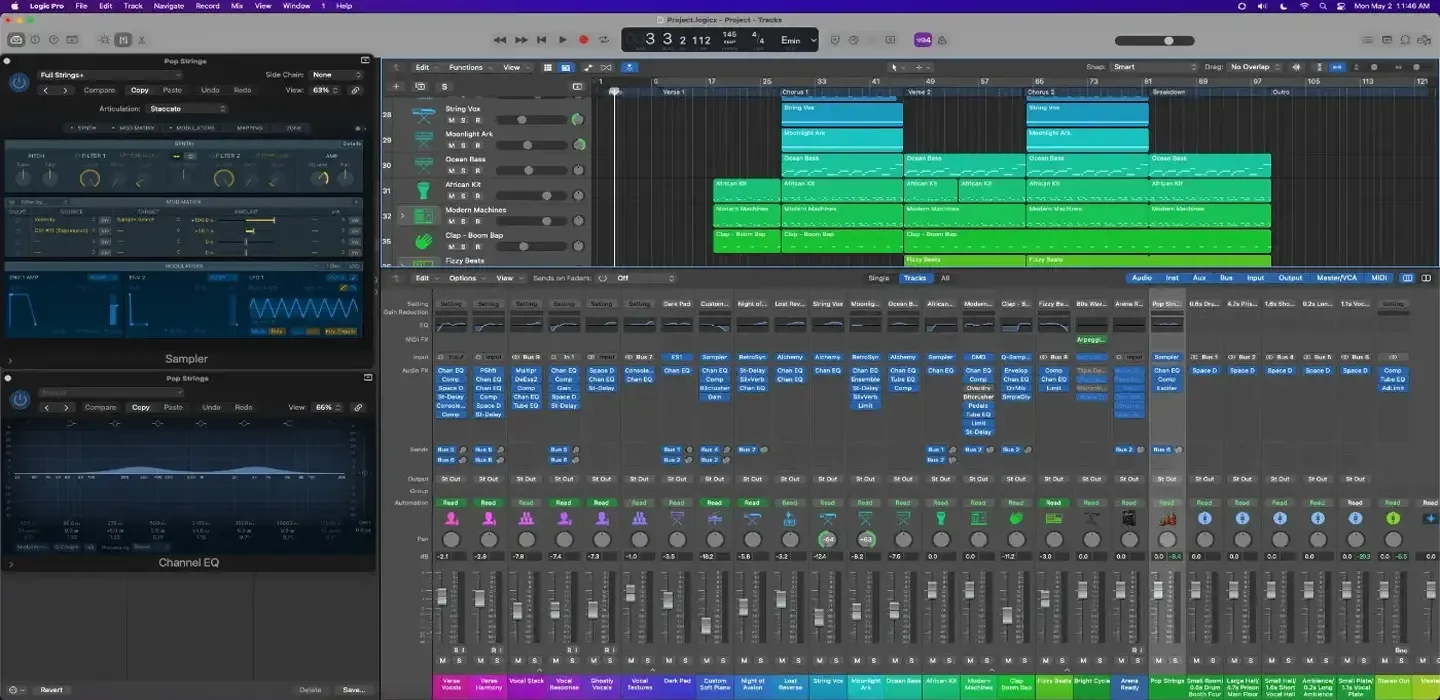Screen dimensions: 1440x700
Task: Click the Clap - Boom Bap hand icon
Action: pyautogui.click(x=424, y=241)
